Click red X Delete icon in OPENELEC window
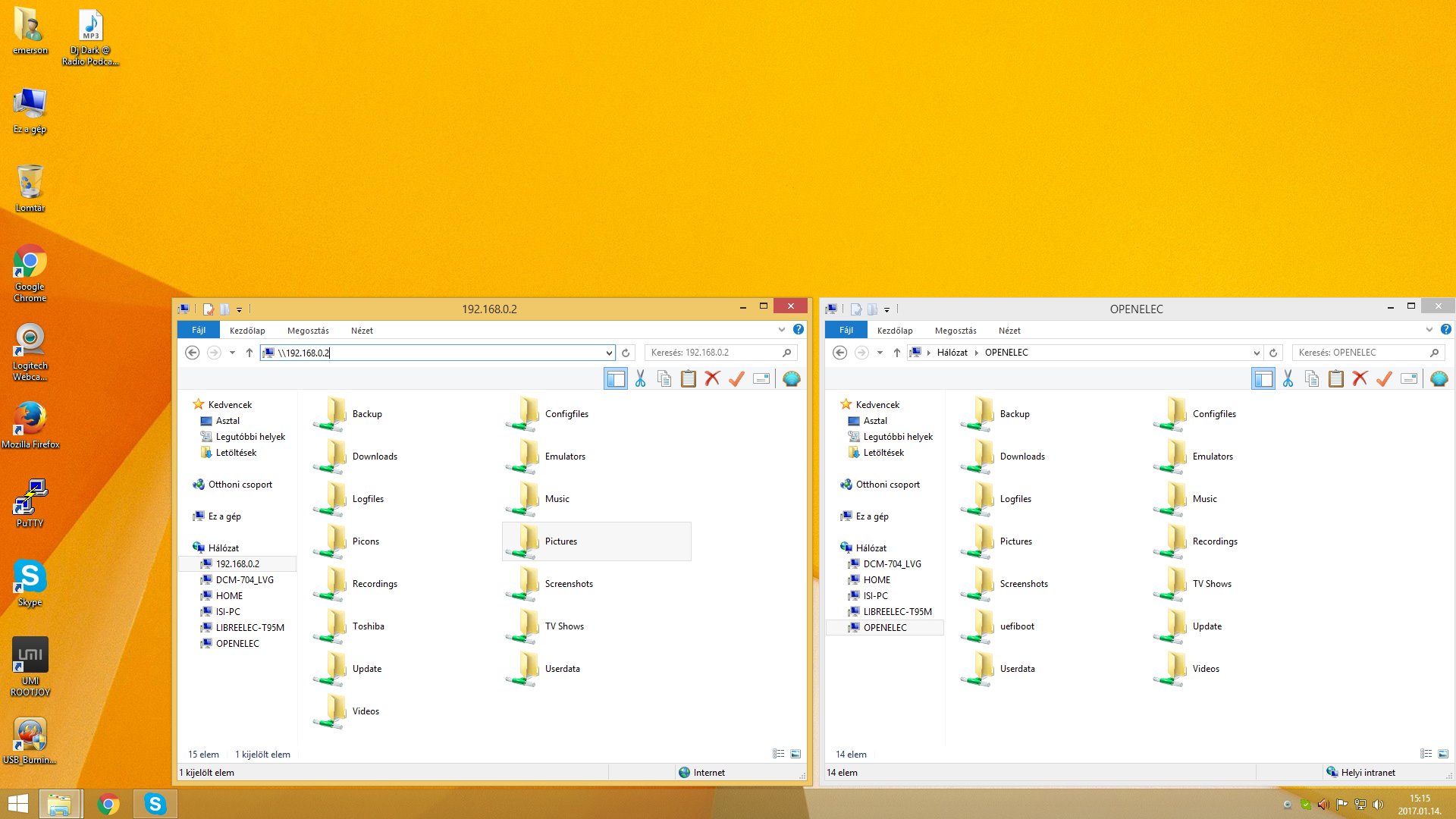Image resolution: width=1456 pixels, height=819 pixels. click(1360, 378)
